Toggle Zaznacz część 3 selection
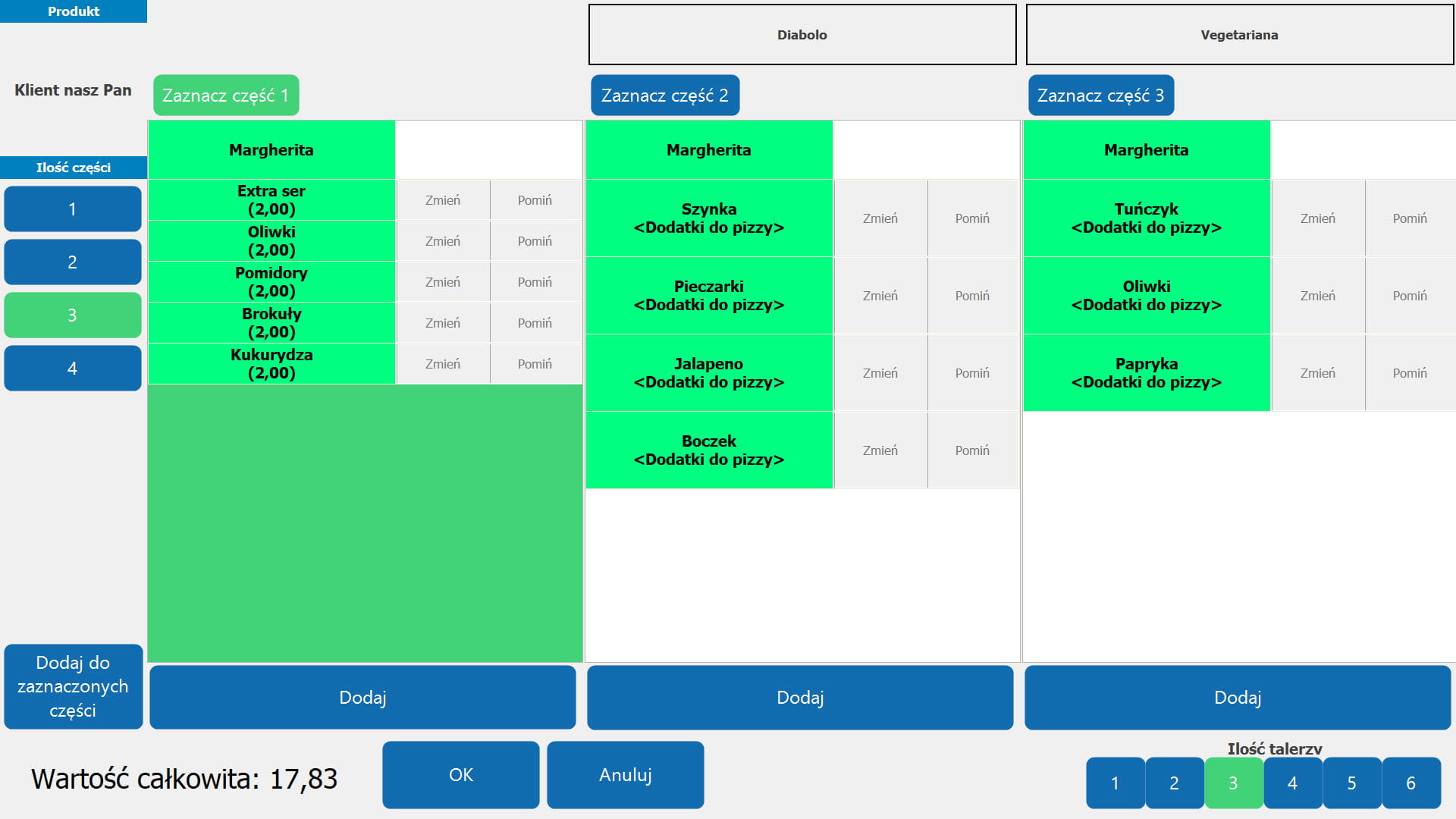This screenshot has width=1456, height=819. [1100, 96]
